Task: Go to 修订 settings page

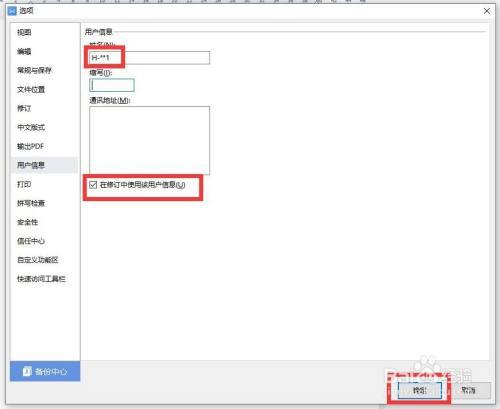Action: click(24, 108)
